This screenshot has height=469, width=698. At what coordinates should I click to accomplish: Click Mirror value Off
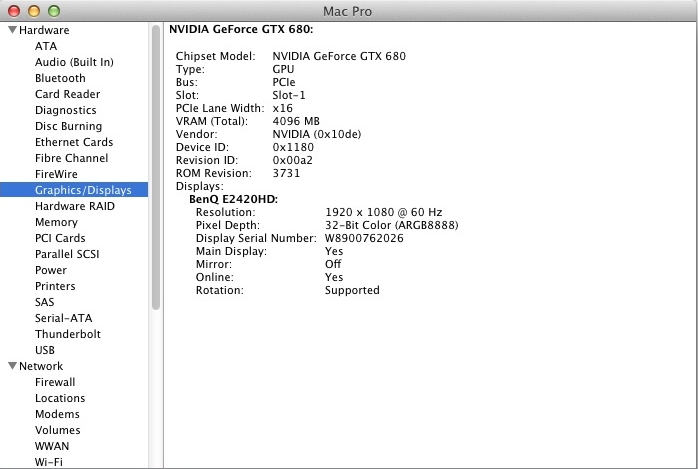point(333,264)
